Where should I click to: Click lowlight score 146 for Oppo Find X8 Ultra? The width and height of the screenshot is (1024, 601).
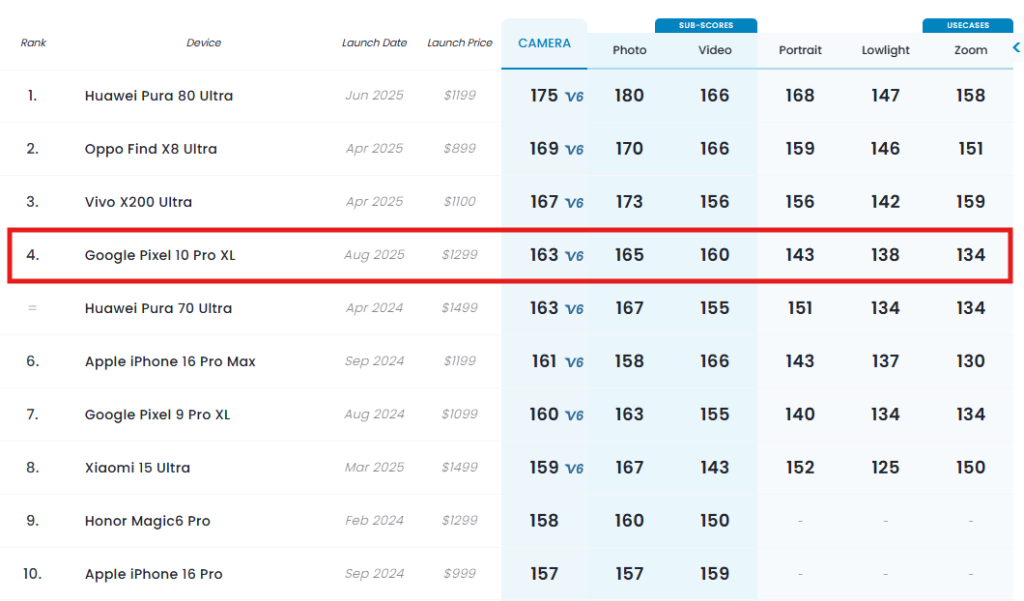coord(886,149)
